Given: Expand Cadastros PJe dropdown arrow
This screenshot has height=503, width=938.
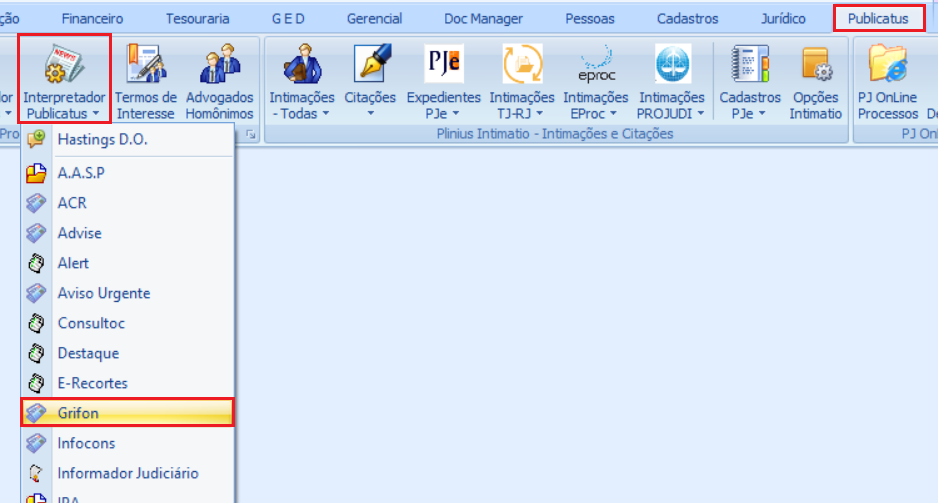Looking at the screenshot, I should [762, 114].
